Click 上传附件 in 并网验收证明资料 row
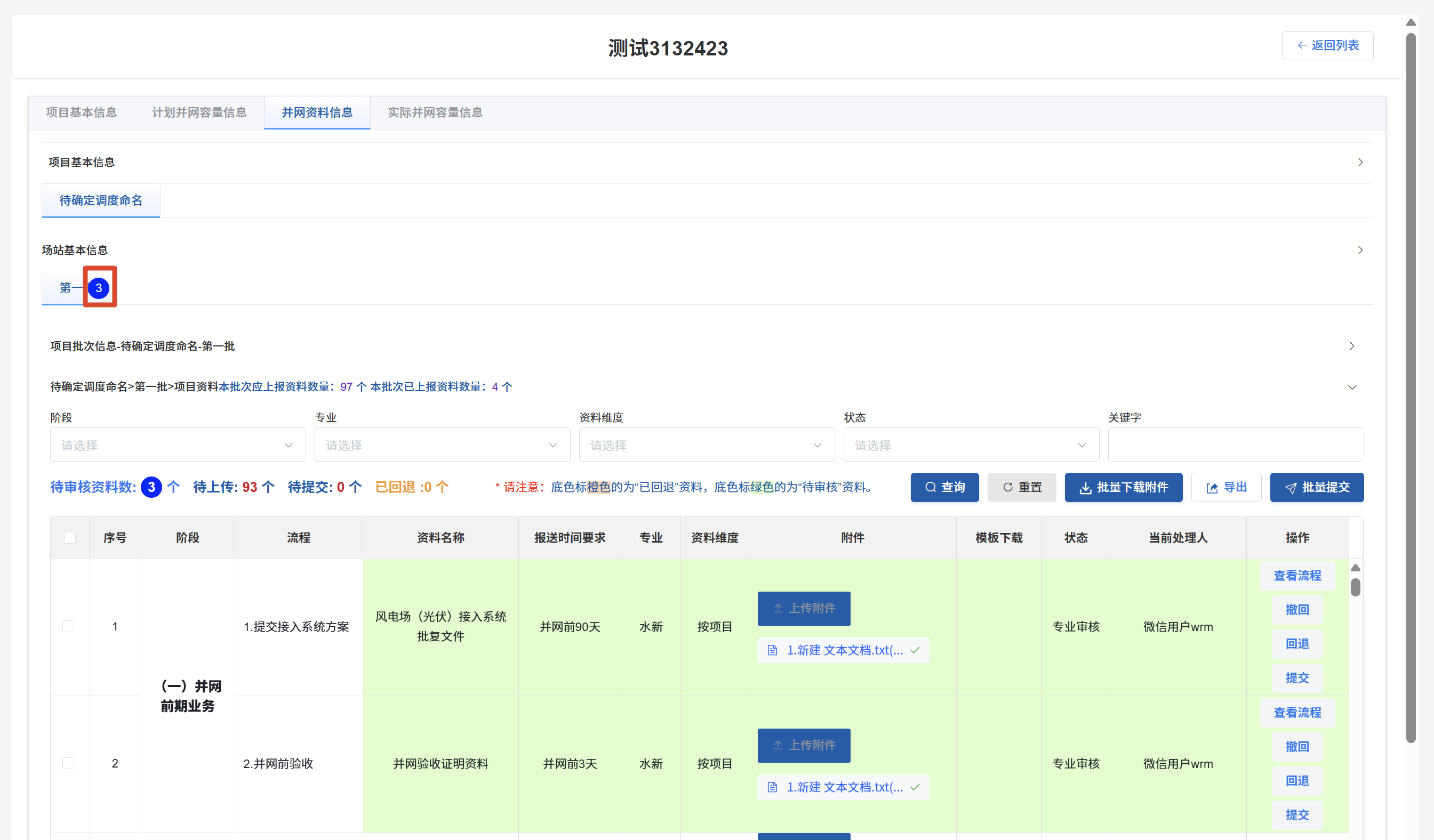Viewport: 1434px width, 840px height. 804,746
